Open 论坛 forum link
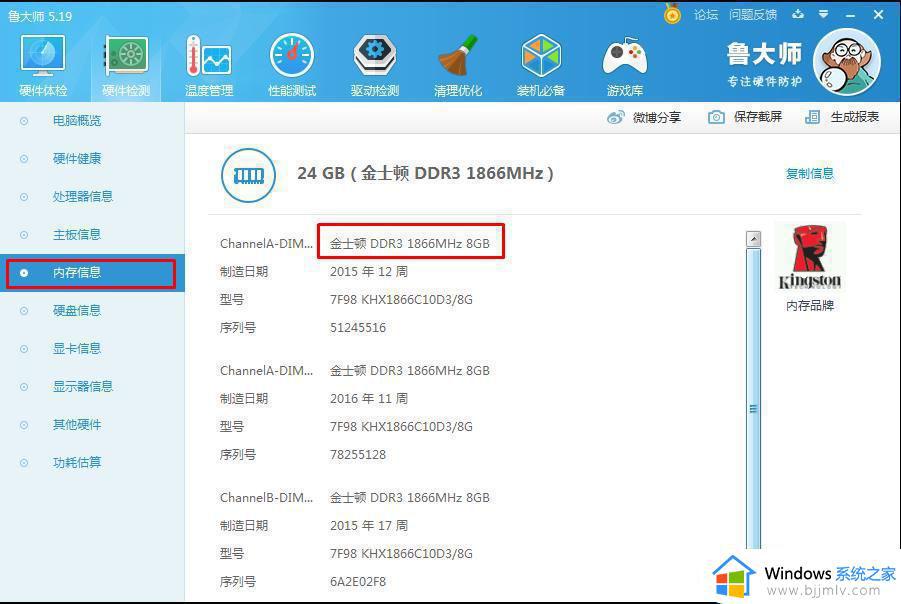901x604 pixels. tap(706, 15)
